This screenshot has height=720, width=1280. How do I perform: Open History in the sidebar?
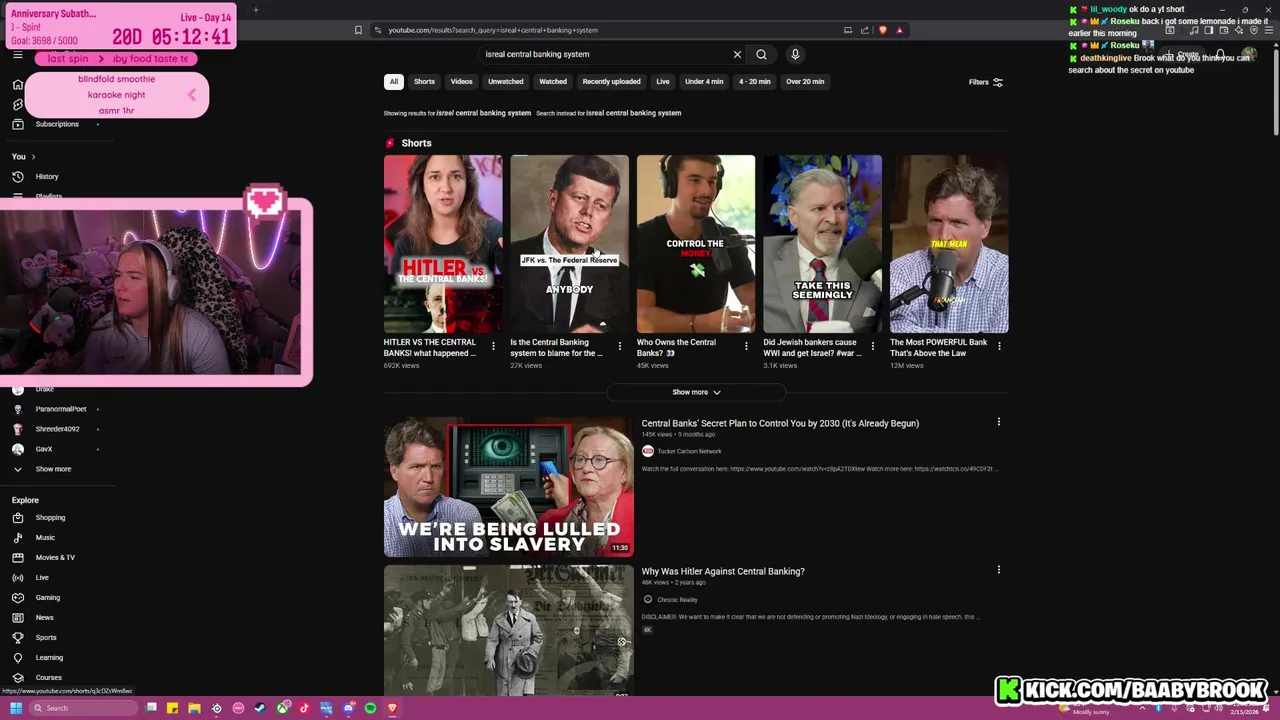(x=47, y=176)
